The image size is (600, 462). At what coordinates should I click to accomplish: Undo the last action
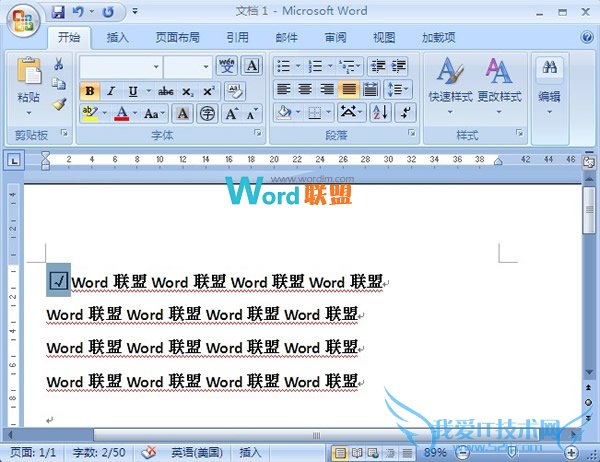tap(78, 12)
